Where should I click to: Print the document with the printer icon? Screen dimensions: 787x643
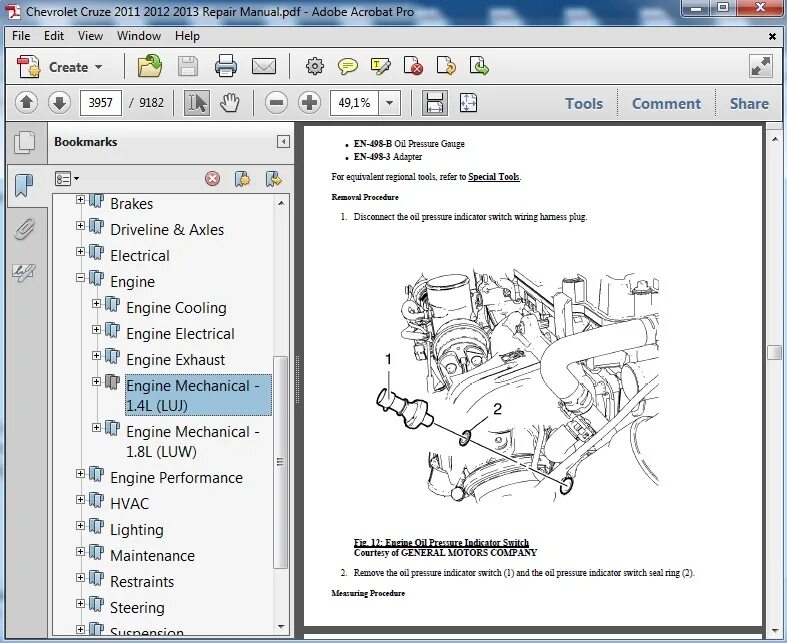coord(226,66)
